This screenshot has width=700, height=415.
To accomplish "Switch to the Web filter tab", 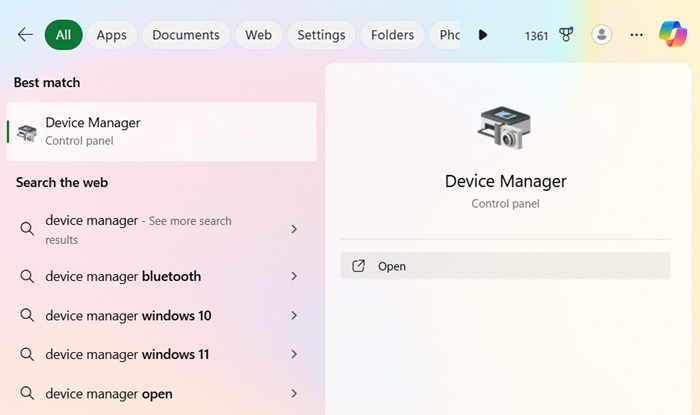I will pyautogui.click(x=258, y=35).
